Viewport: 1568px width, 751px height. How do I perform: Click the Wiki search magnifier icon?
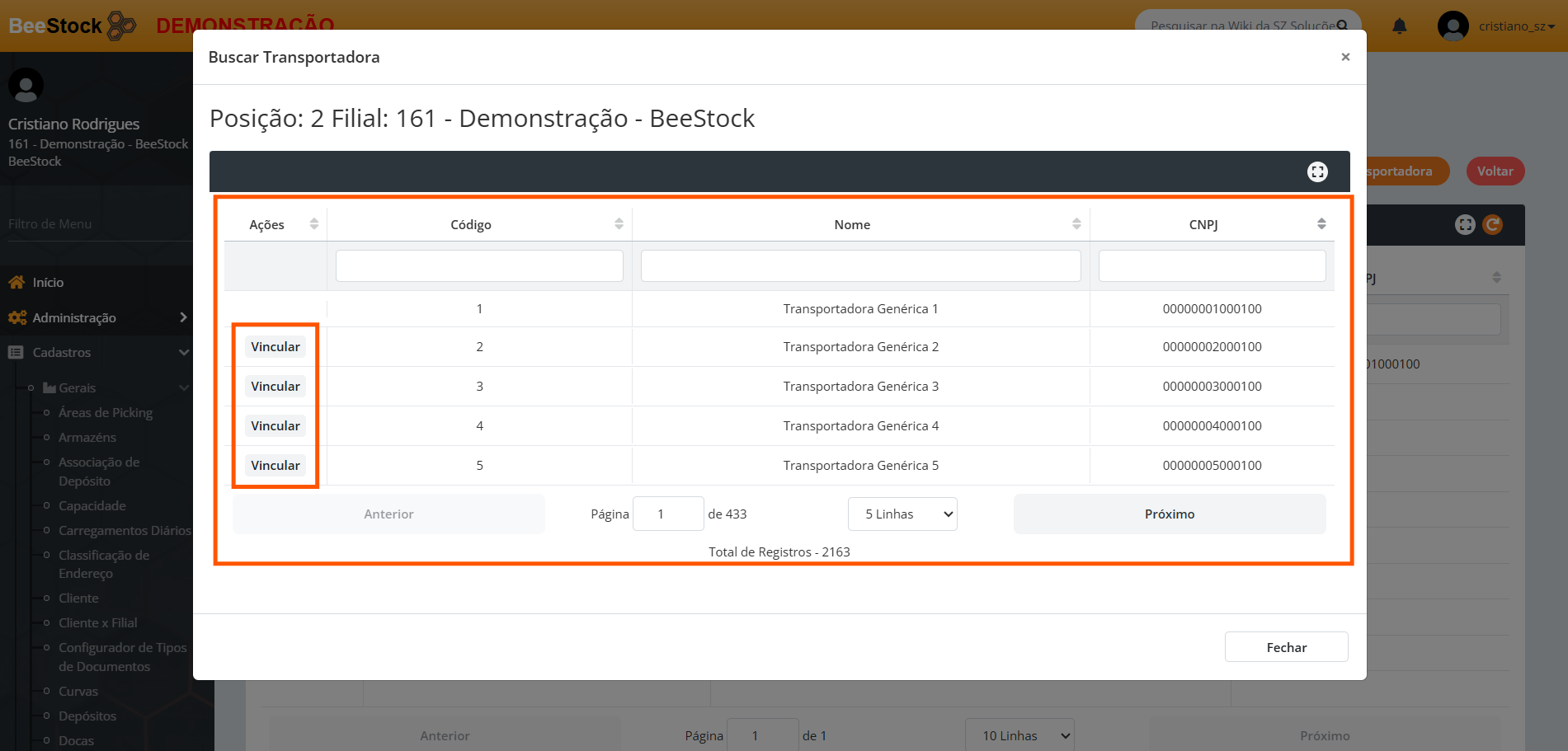coord(1342,26)
